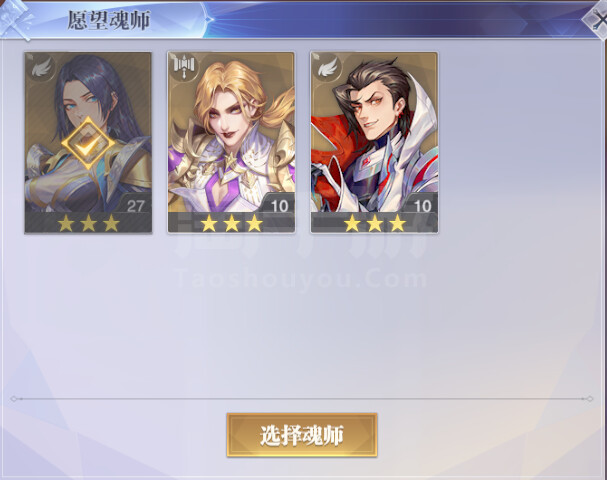Click the three stars under the level 27 card

click(x=88, y=223)
